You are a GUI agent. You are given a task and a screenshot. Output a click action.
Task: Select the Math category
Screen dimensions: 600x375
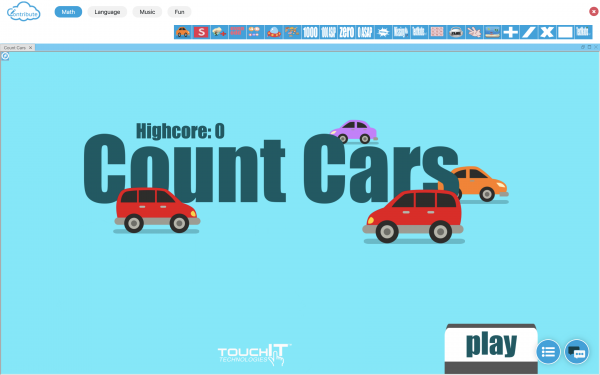68,12
